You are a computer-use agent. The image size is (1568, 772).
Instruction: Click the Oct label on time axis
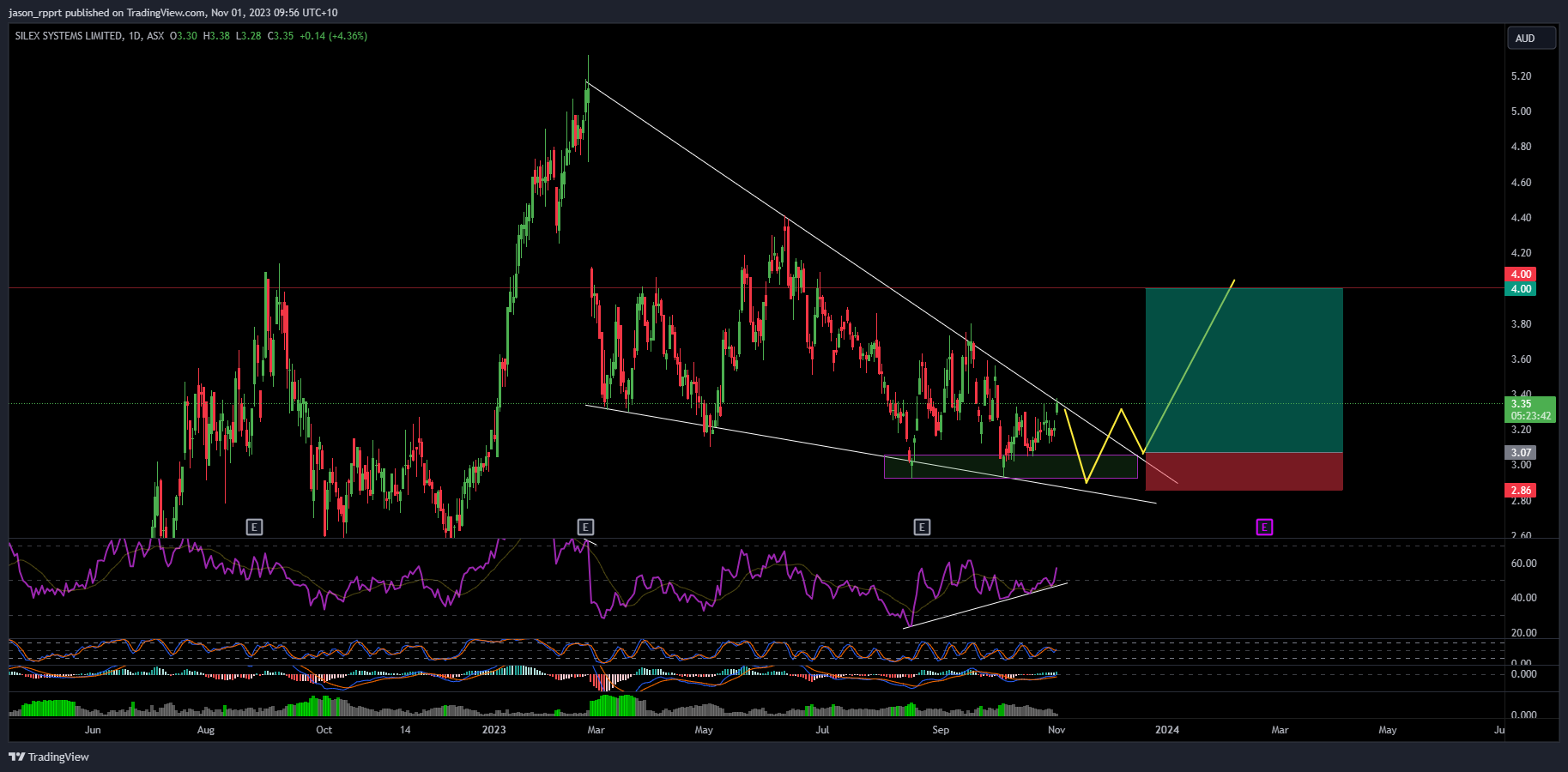(324, 730)
